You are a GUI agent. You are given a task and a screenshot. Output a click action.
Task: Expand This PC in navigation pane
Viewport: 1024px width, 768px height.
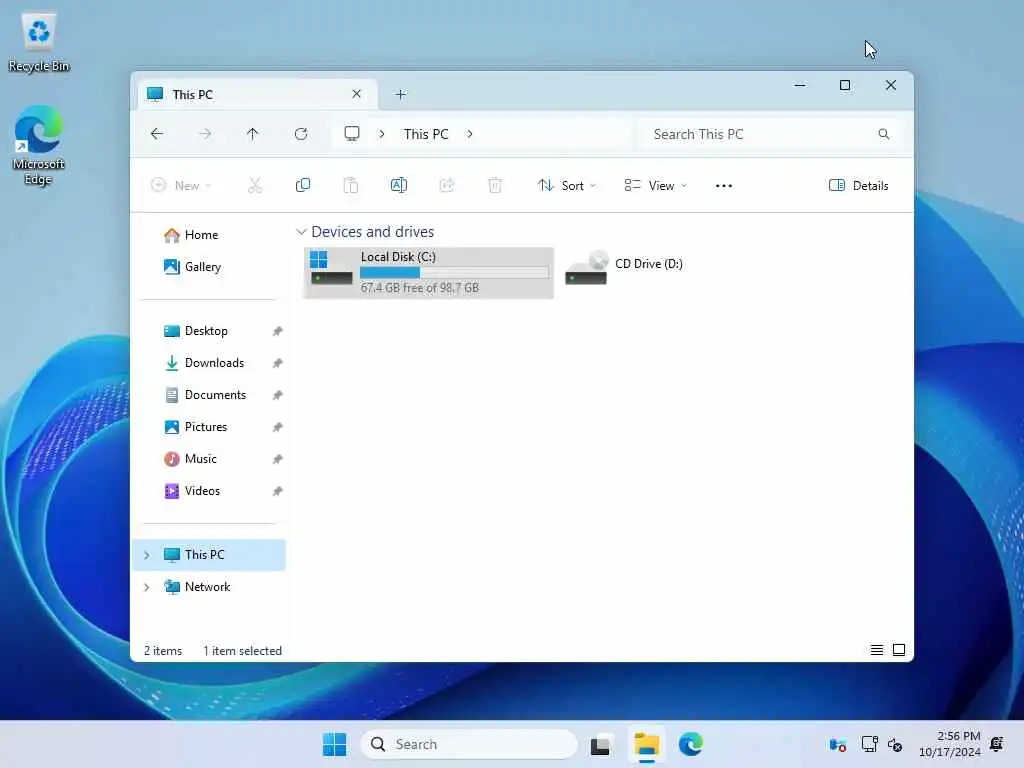(x=147, y=555)
